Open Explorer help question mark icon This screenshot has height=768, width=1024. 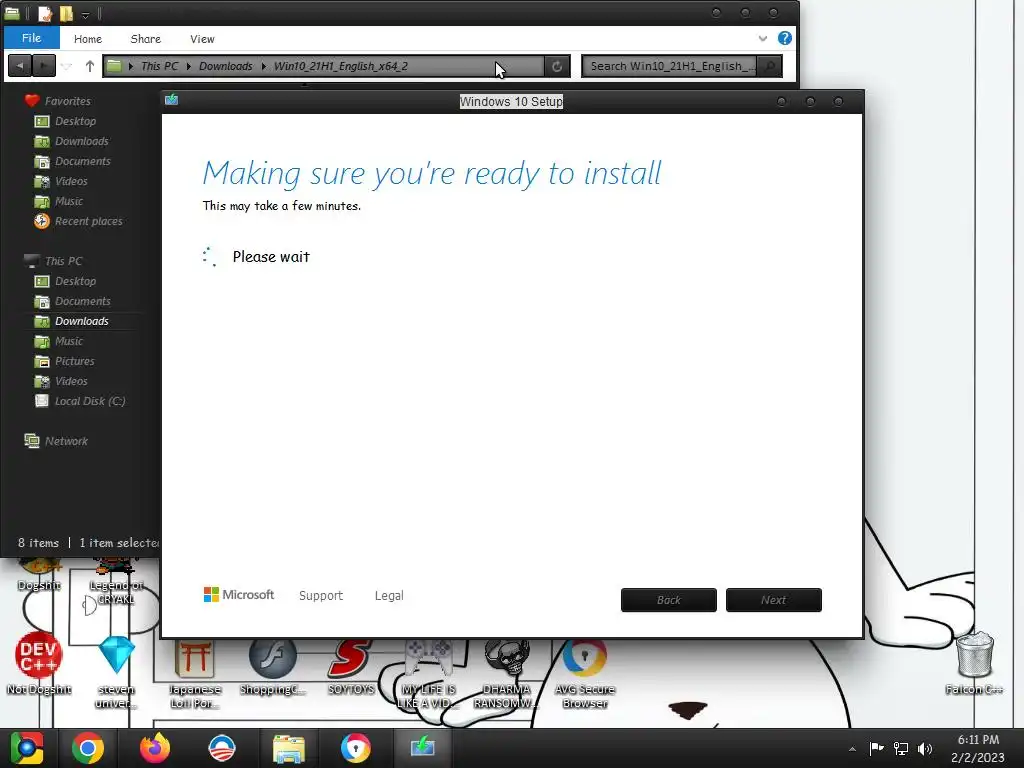785,39
